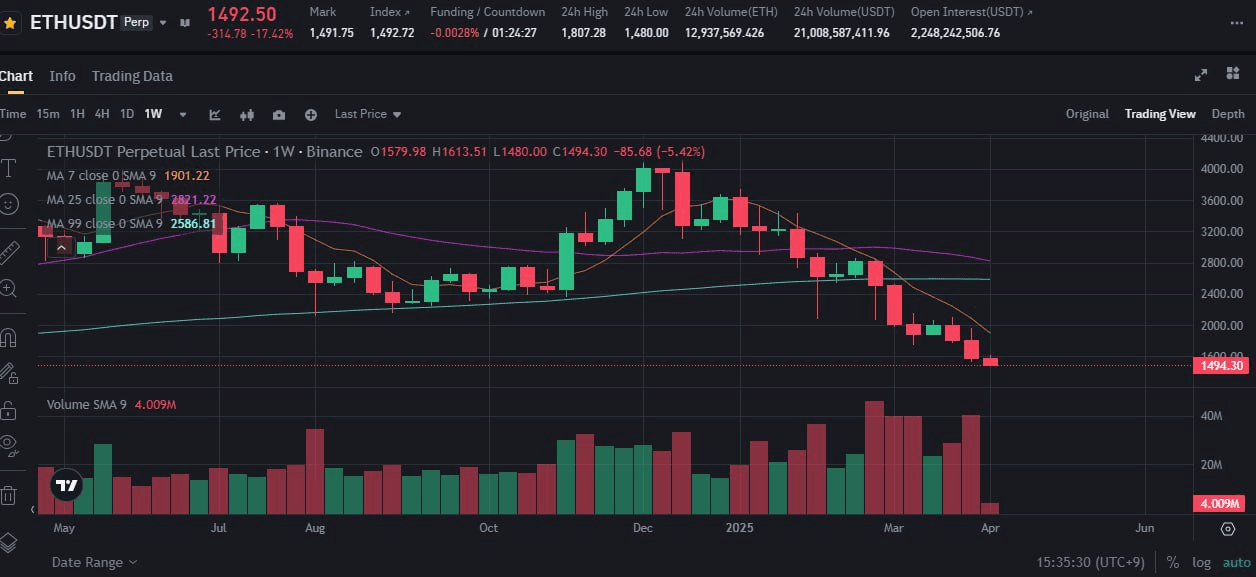The height and width of the screenshot is (577, 1256).
Task: Click the MA 25 SMA value 2821.22
Action: 196,200
